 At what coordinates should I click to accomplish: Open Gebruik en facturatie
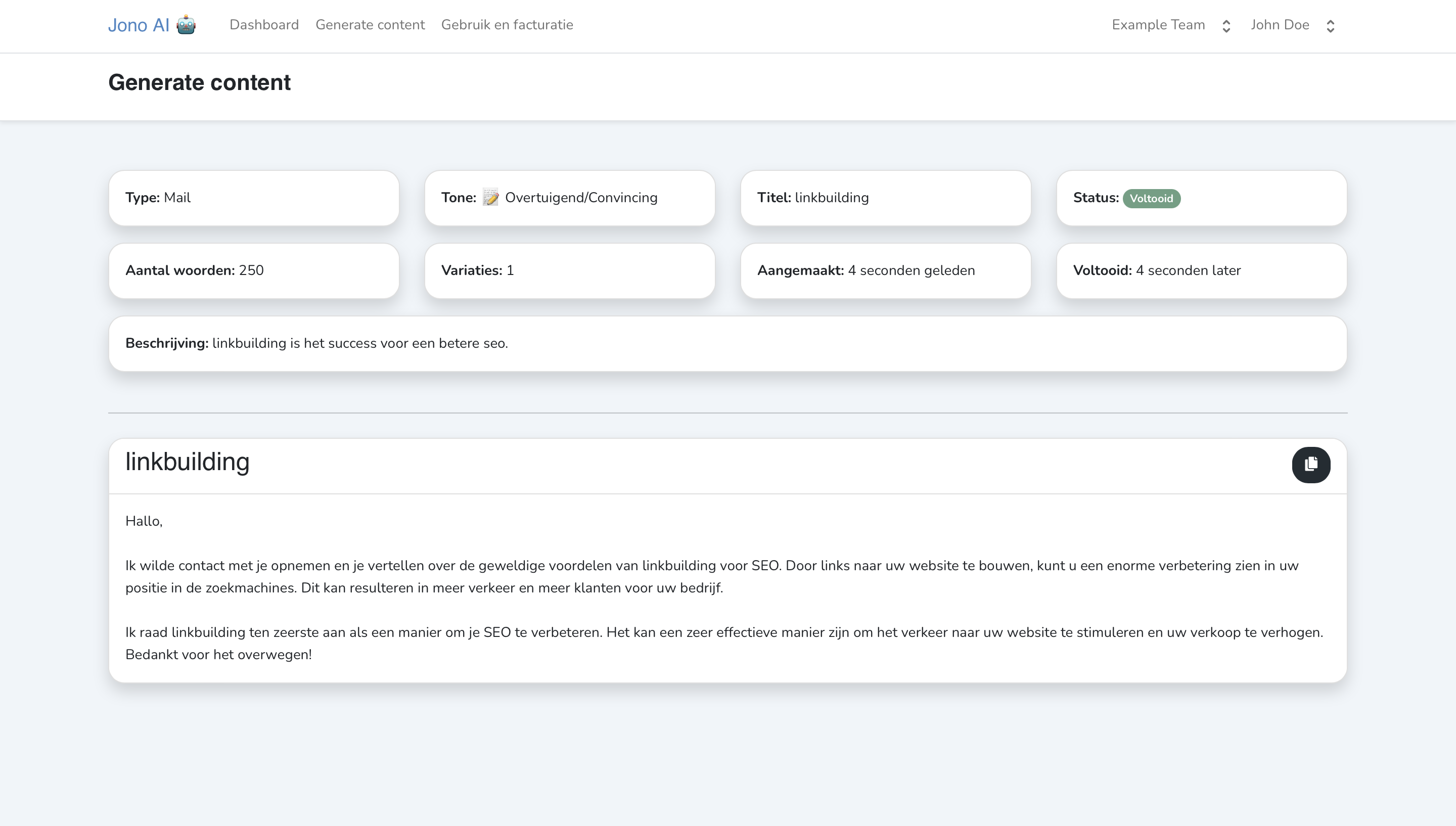click(508, 24)
